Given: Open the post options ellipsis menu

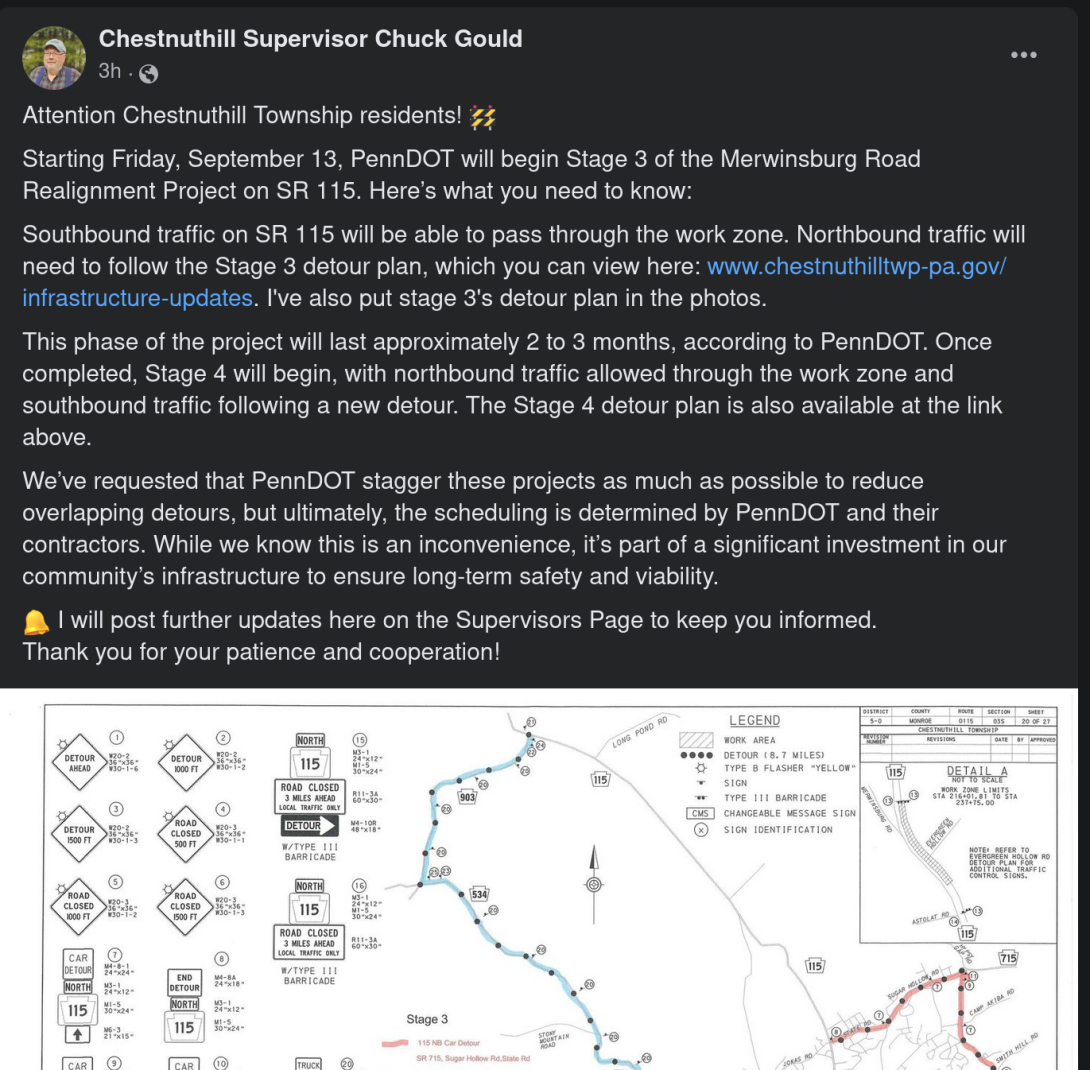Looking at the screenshot, I should click(x=1023, y=55).
